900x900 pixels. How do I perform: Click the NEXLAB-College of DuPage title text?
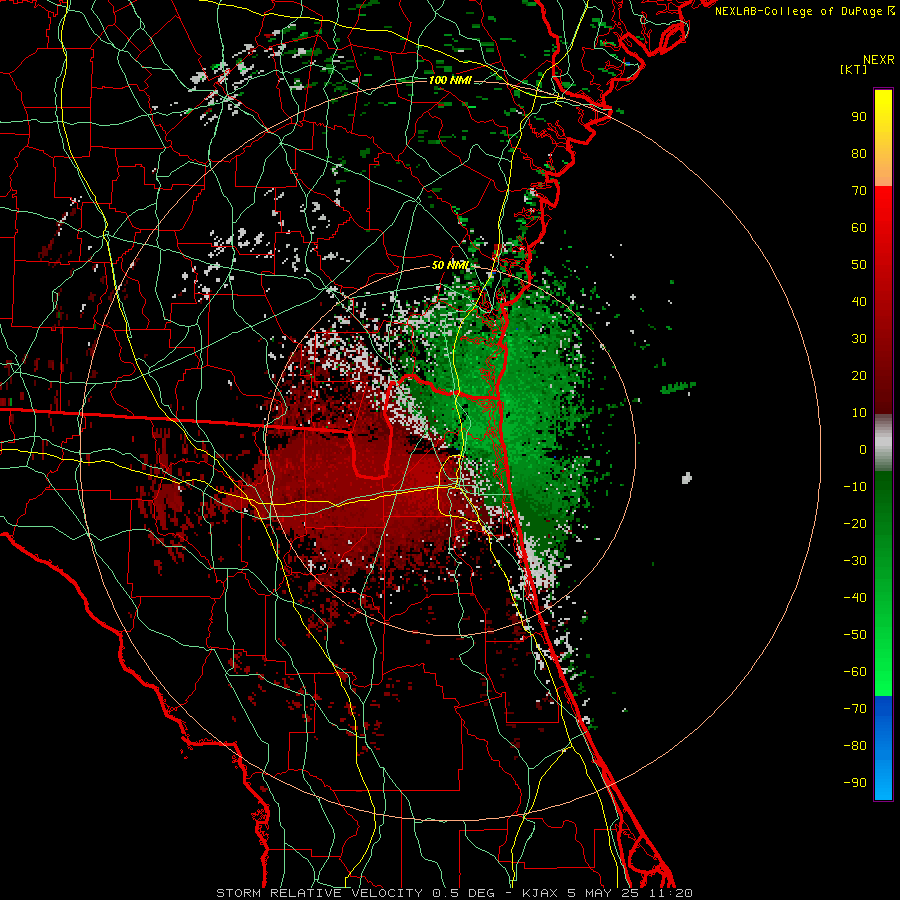800,11
